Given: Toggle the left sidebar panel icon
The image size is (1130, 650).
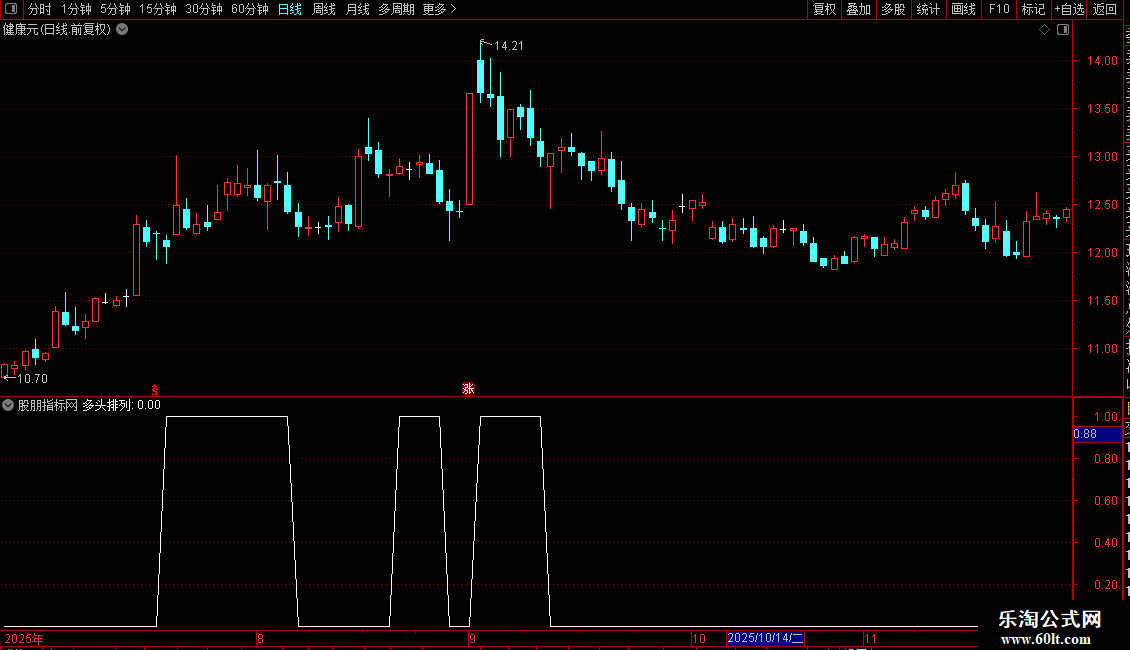Looking at the screenshot, I should (11, 9).
